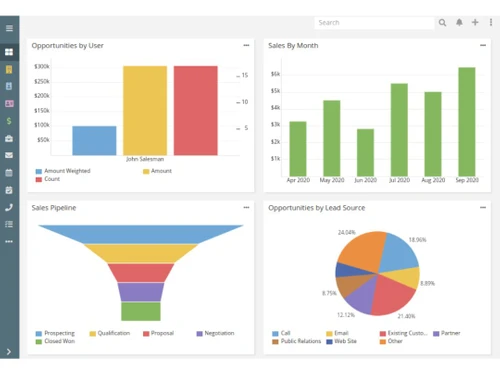Click the magnifying glass search icon

pyautogui.click(x=442, y=23)
